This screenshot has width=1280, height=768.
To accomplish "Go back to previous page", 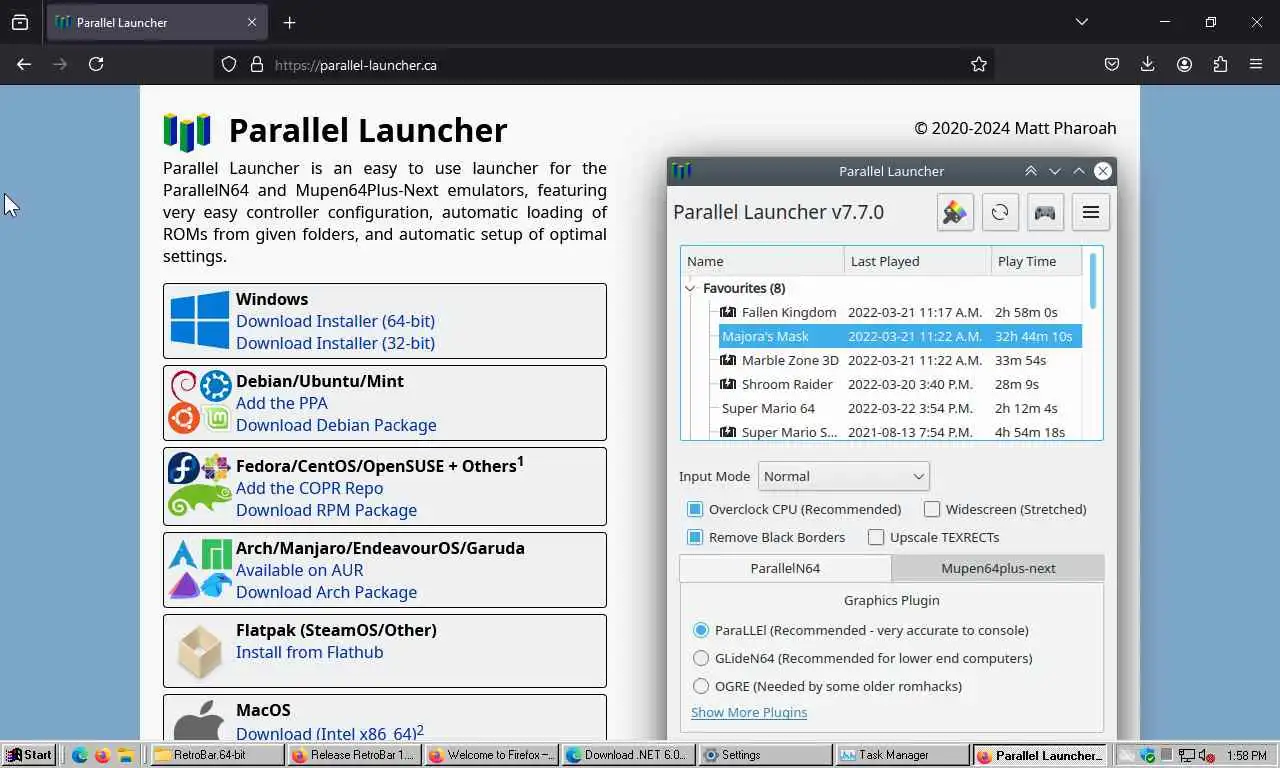I will tap(24, 64).
